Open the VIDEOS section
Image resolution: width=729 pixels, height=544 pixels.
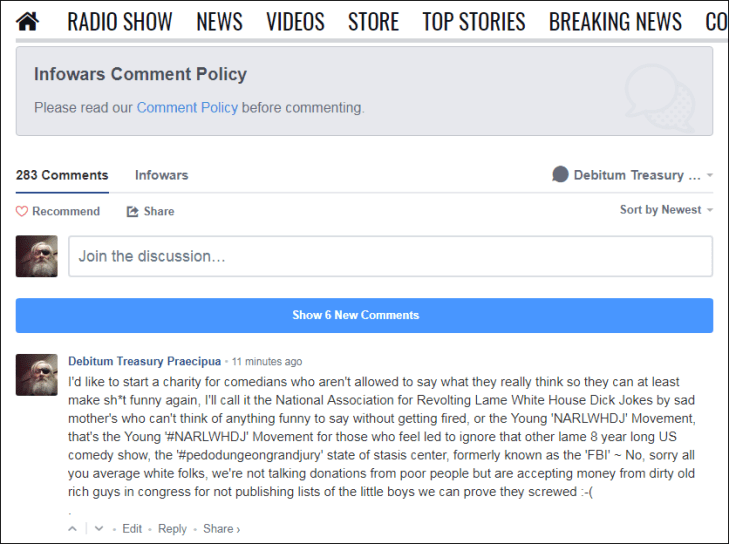click(295, 21)
